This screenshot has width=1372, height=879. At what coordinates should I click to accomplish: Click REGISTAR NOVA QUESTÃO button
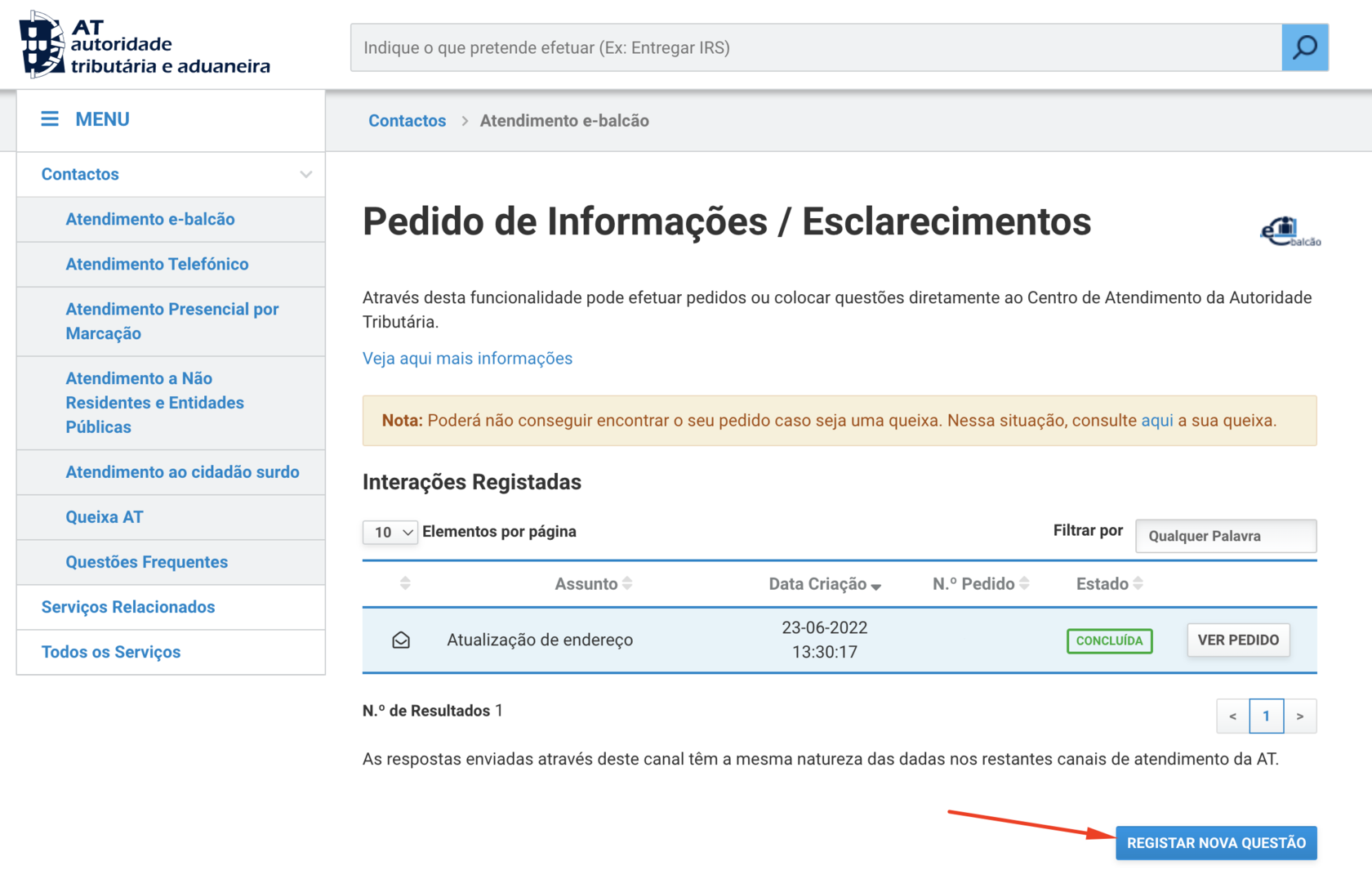(x=1215, y=843)
